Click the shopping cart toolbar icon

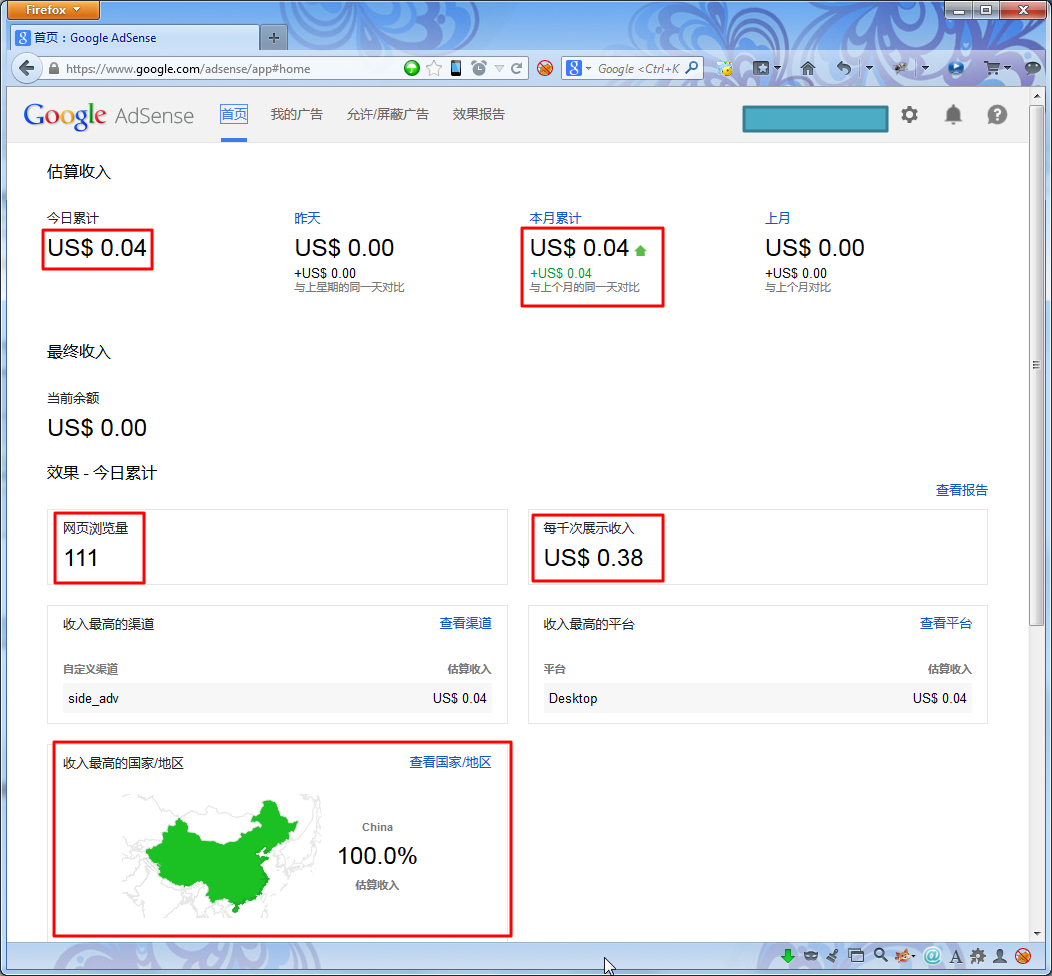(992, 68)
